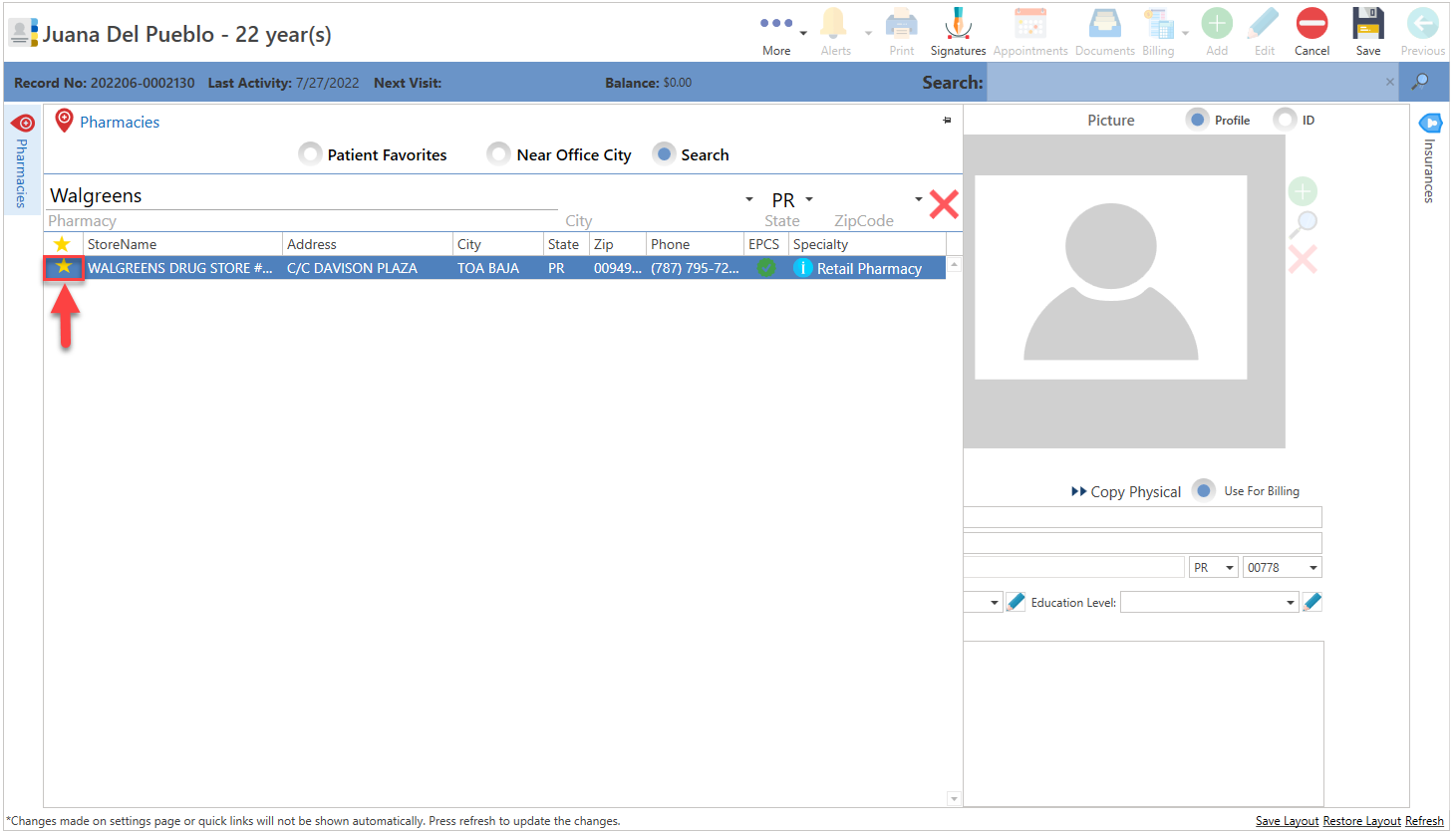Click the first address line field below Copy Physical
Screen dimensions: 1456x834
coord(1142,517)
